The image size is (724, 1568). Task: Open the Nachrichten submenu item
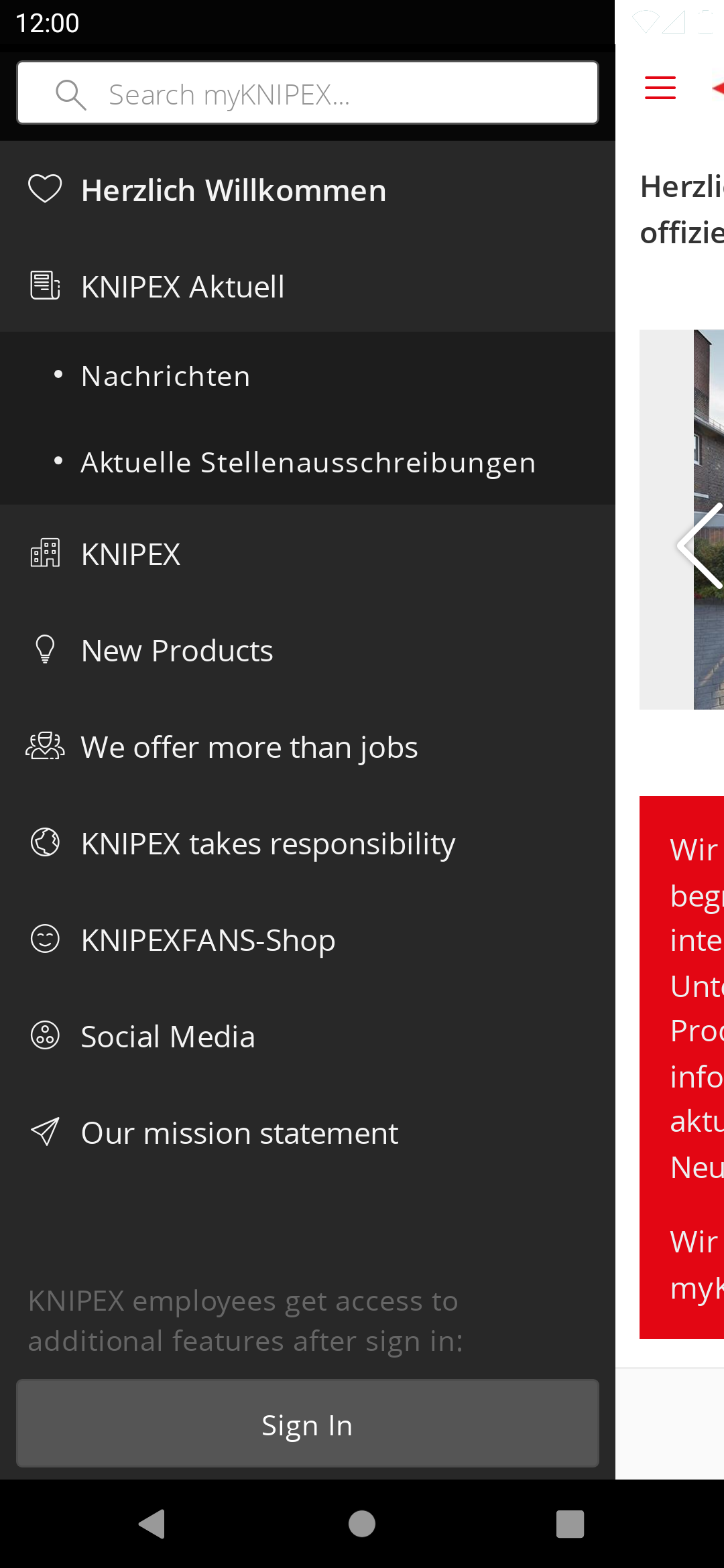pos(166,376)
